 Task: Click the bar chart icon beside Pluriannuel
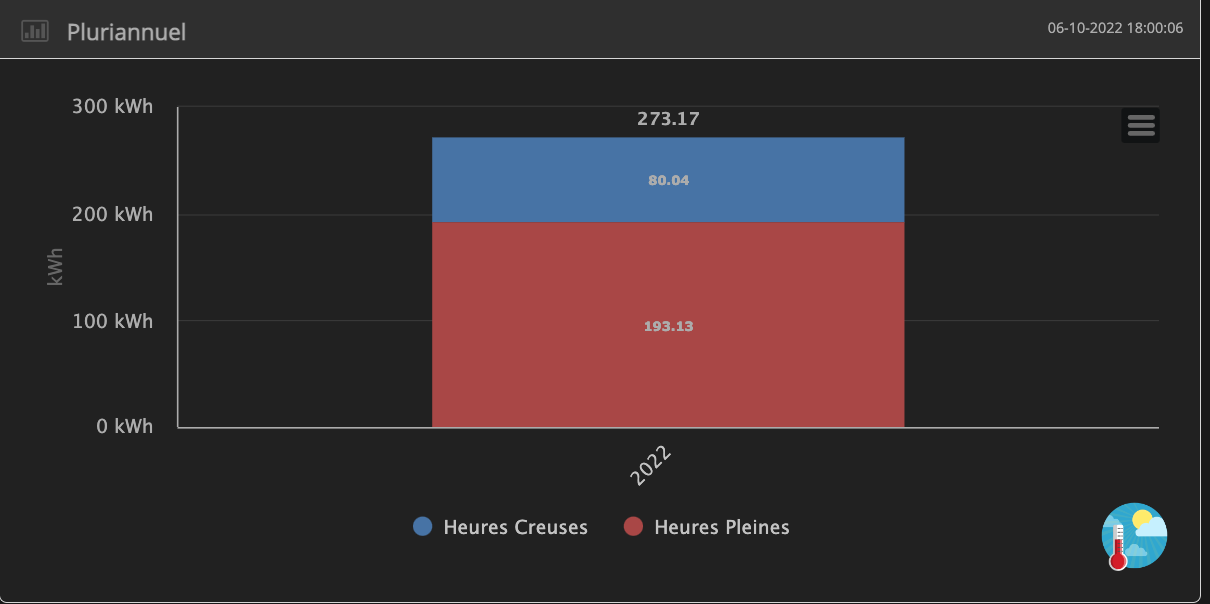[35, 31]
